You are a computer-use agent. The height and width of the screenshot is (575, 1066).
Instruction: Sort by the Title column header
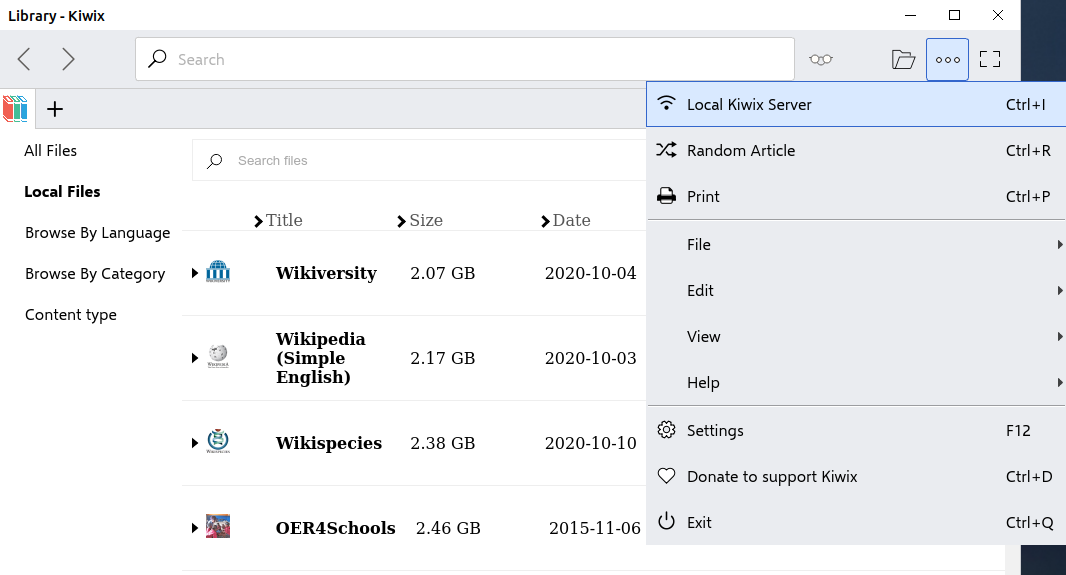pyautogui.click(x=278, y=220)
